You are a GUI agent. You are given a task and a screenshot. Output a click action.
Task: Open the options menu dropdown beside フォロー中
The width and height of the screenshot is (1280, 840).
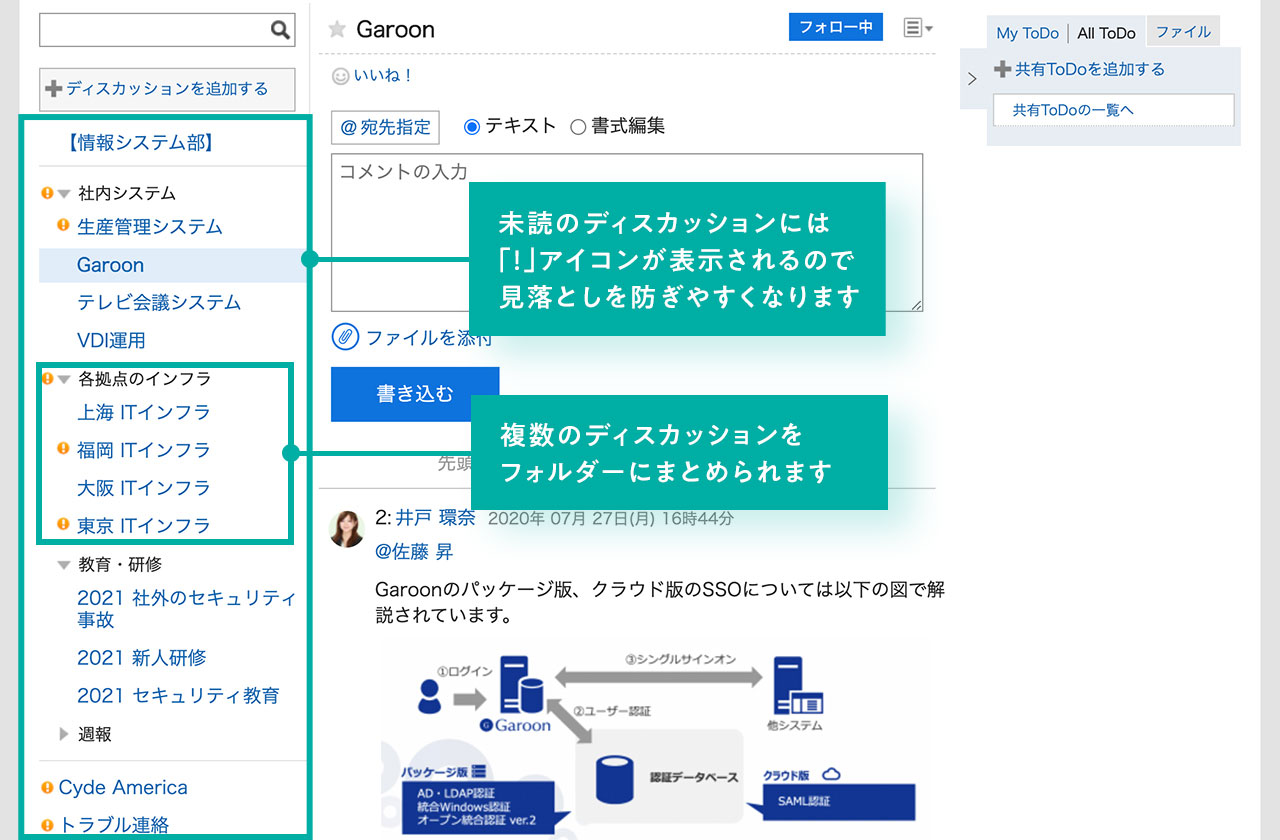coord(918,28)
